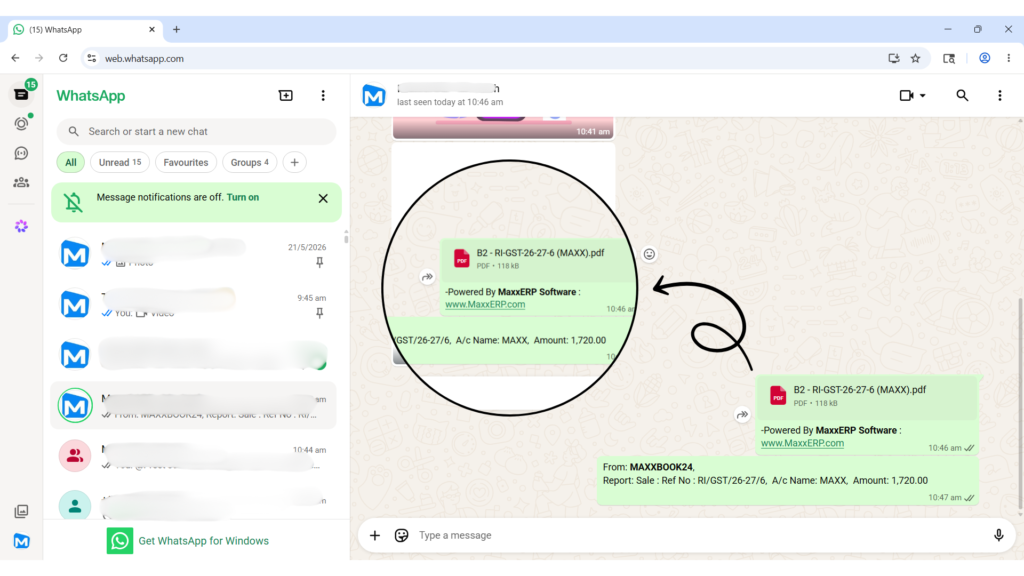Image resolution: width=1024 pixels, height=576 pixels.
Task: Open the Status updates sidebar icon
Action: [x=22, y=123]
